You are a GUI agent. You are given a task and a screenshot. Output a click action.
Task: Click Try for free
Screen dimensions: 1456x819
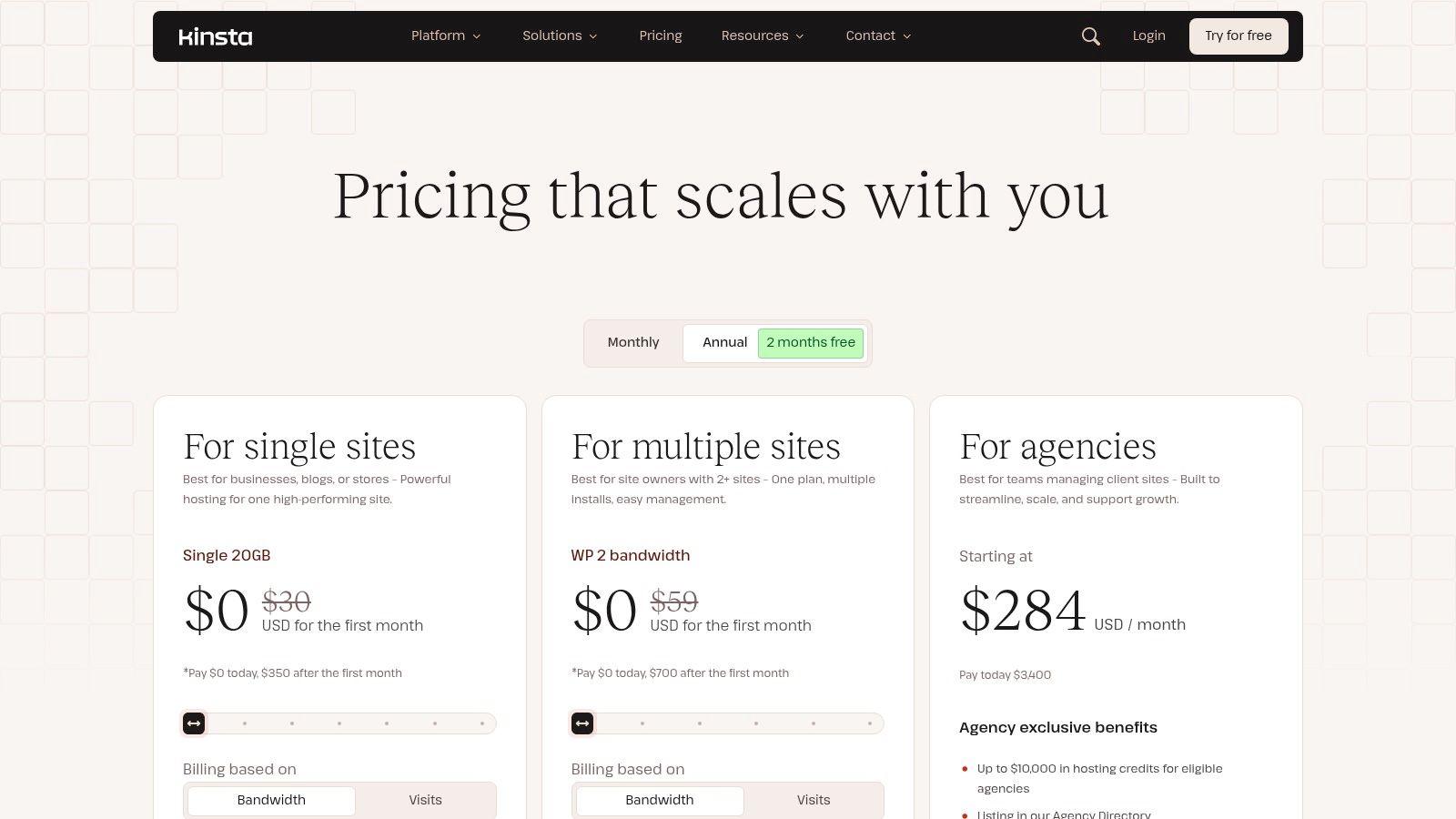pos(1238,35)
